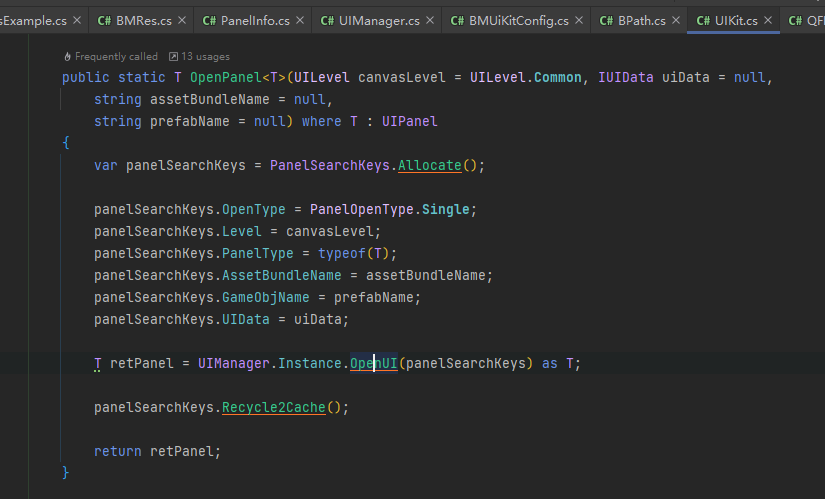Click the OpenUI method call

click(x=374, y=363)
